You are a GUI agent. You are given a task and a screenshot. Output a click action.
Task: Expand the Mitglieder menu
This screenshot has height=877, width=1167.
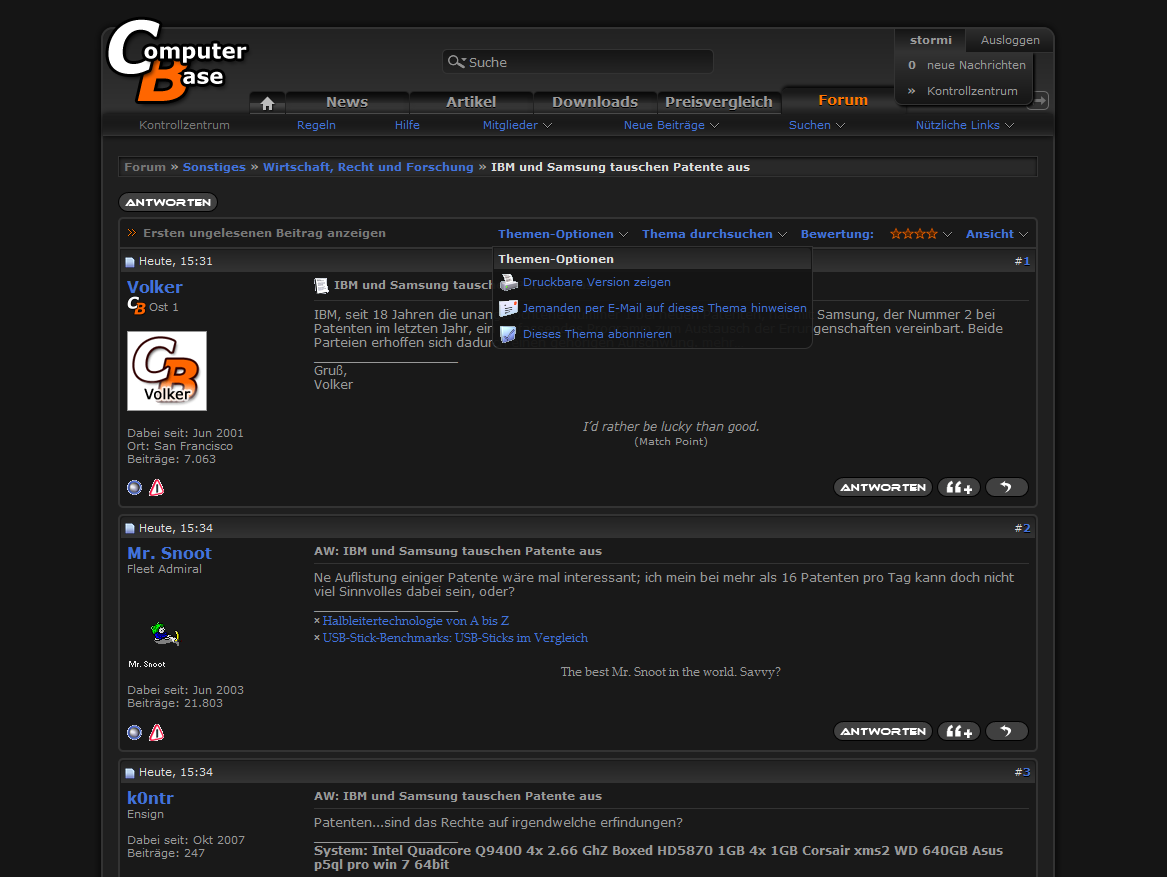coord(517,125)
